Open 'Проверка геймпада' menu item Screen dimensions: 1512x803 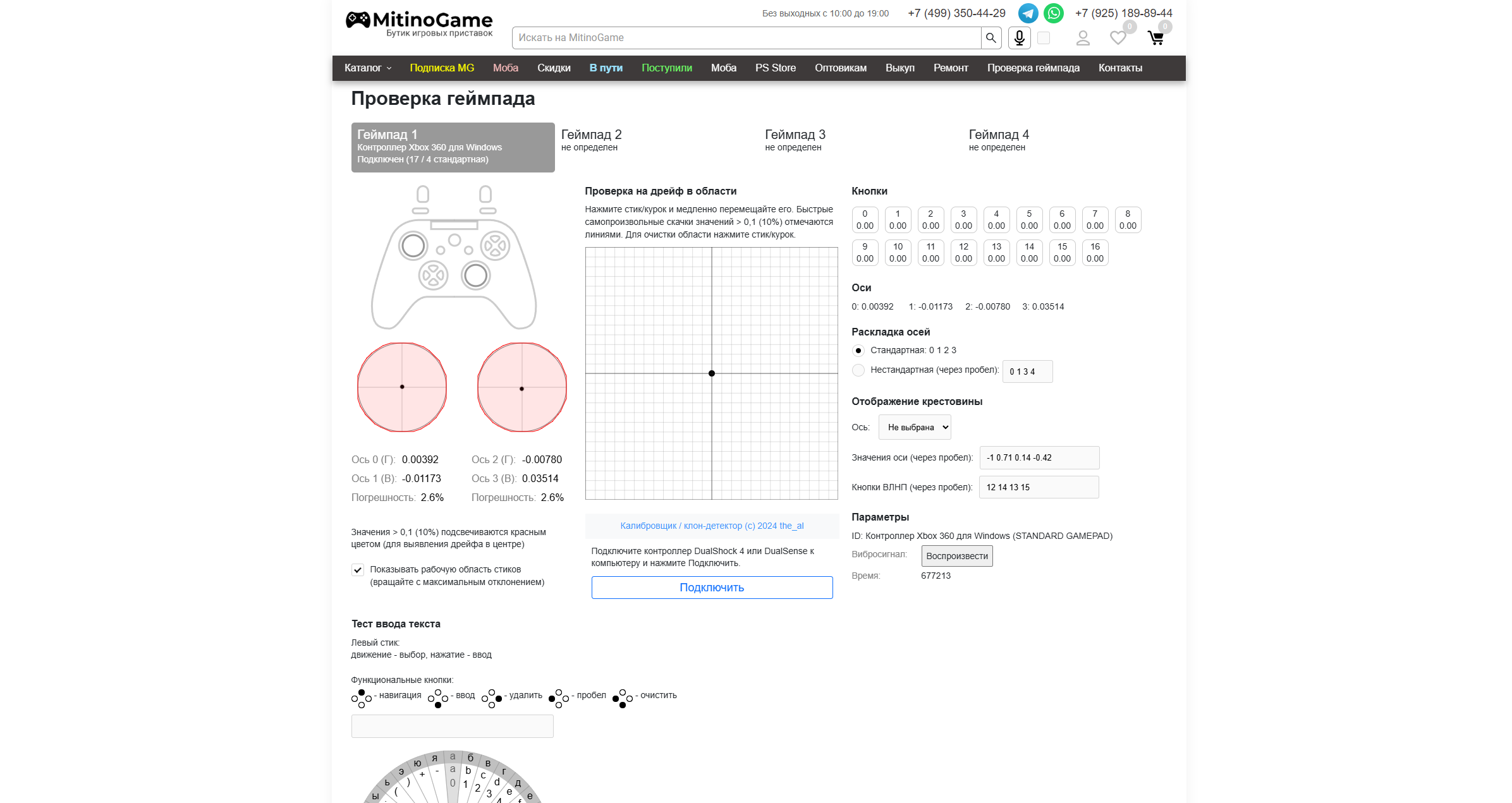1033,68
